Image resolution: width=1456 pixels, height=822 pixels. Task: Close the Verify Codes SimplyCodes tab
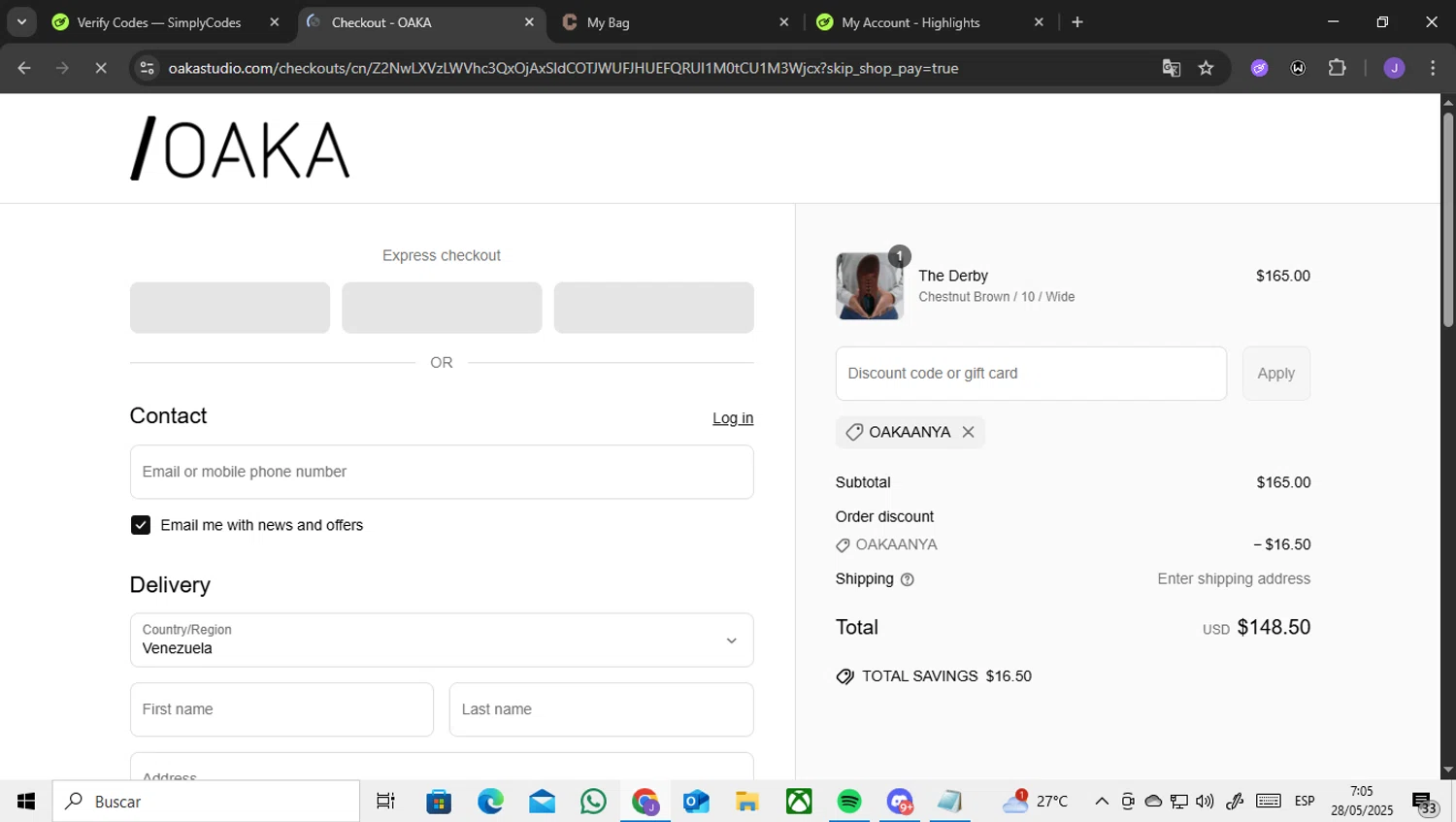[x=275, y=21]
